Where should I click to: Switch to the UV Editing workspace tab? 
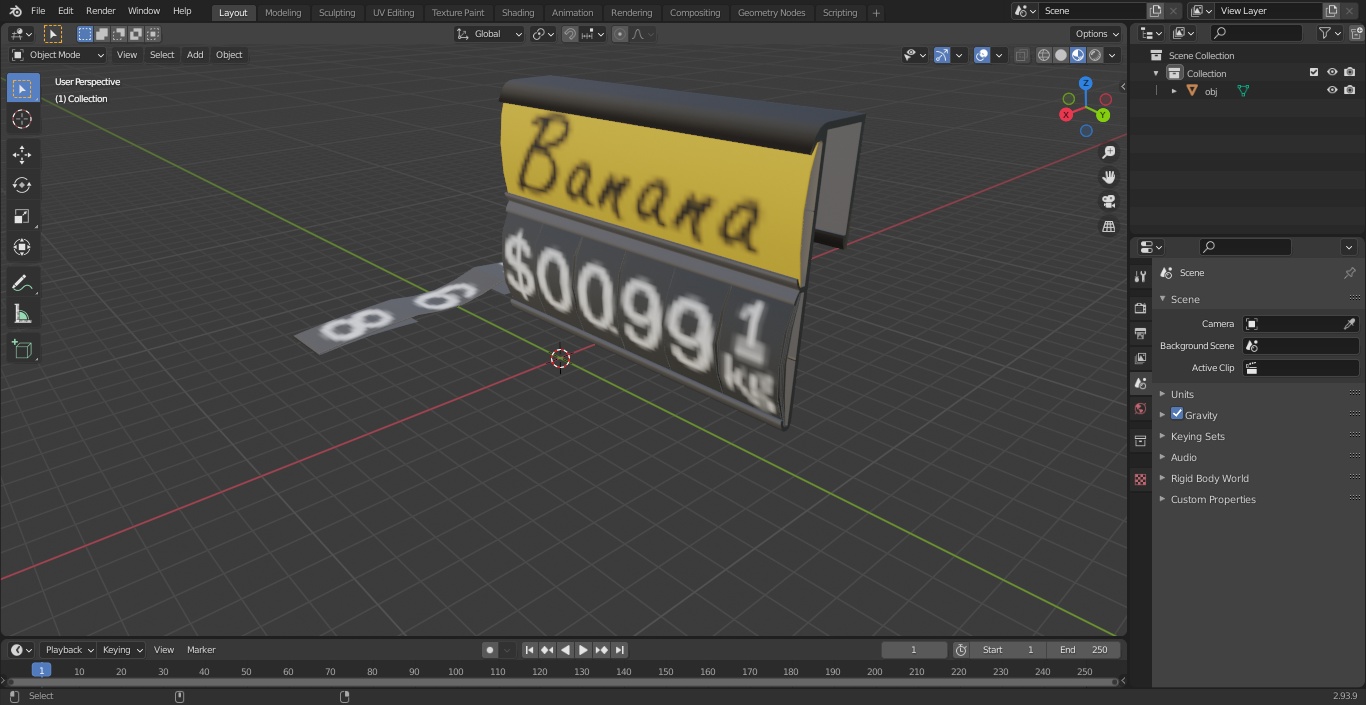pyautogui.click(x=393, y=12)
